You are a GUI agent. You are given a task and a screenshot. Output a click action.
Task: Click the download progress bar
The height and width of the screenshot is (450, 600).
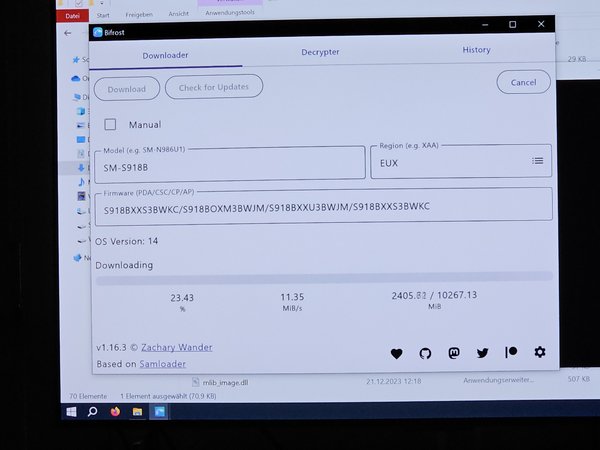click(x=324, y=278)
